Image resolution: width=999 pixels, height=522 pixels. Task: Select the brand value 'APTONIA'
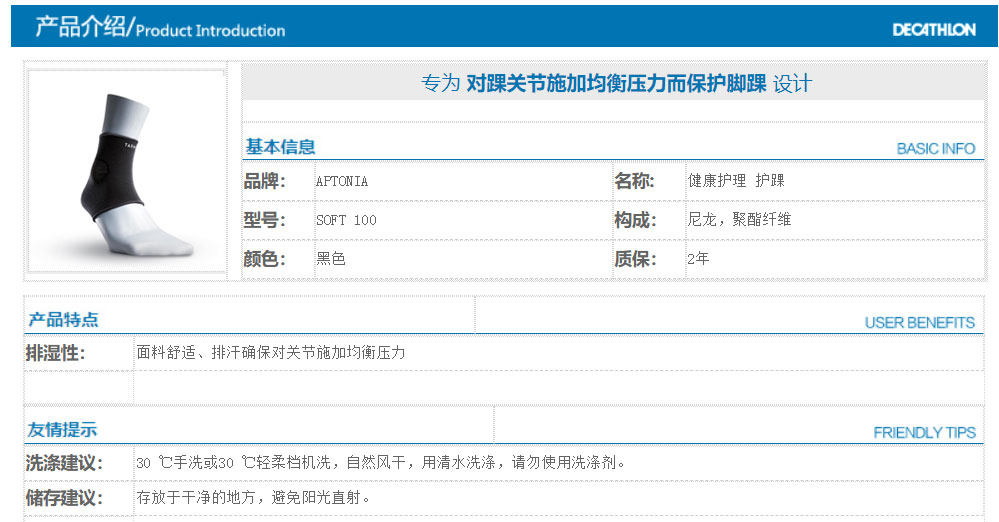point(342,181)
